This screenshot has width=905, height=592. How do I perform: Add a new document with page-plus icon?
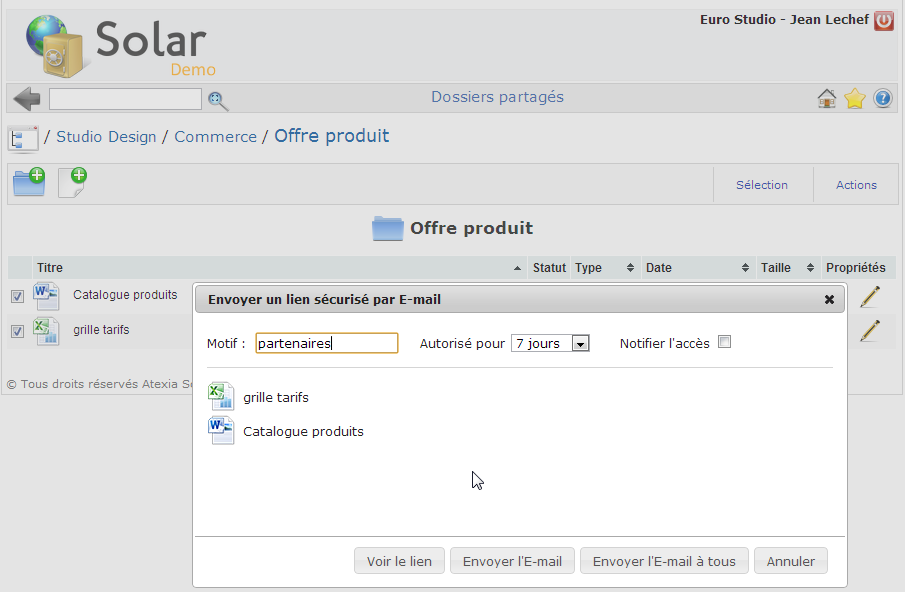[x=72, y=182]
